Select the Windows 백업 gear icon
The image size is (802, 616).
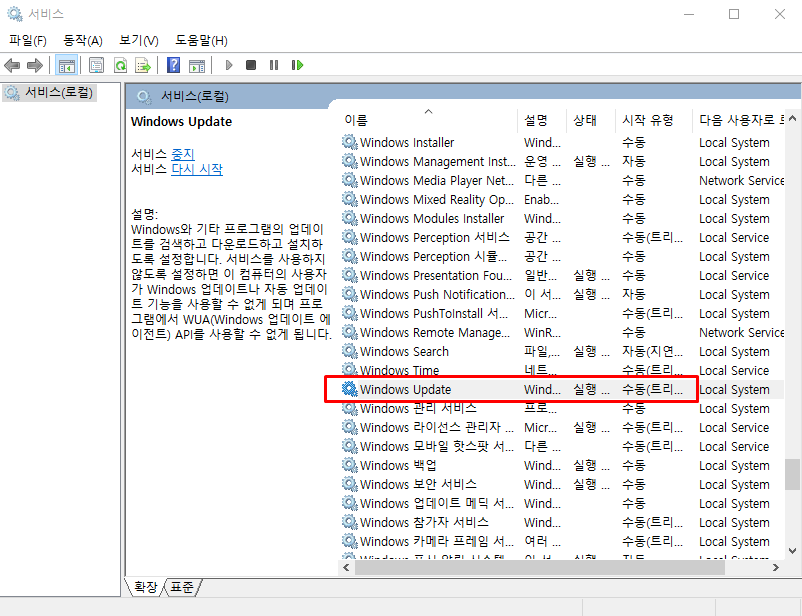click(350, 465)
